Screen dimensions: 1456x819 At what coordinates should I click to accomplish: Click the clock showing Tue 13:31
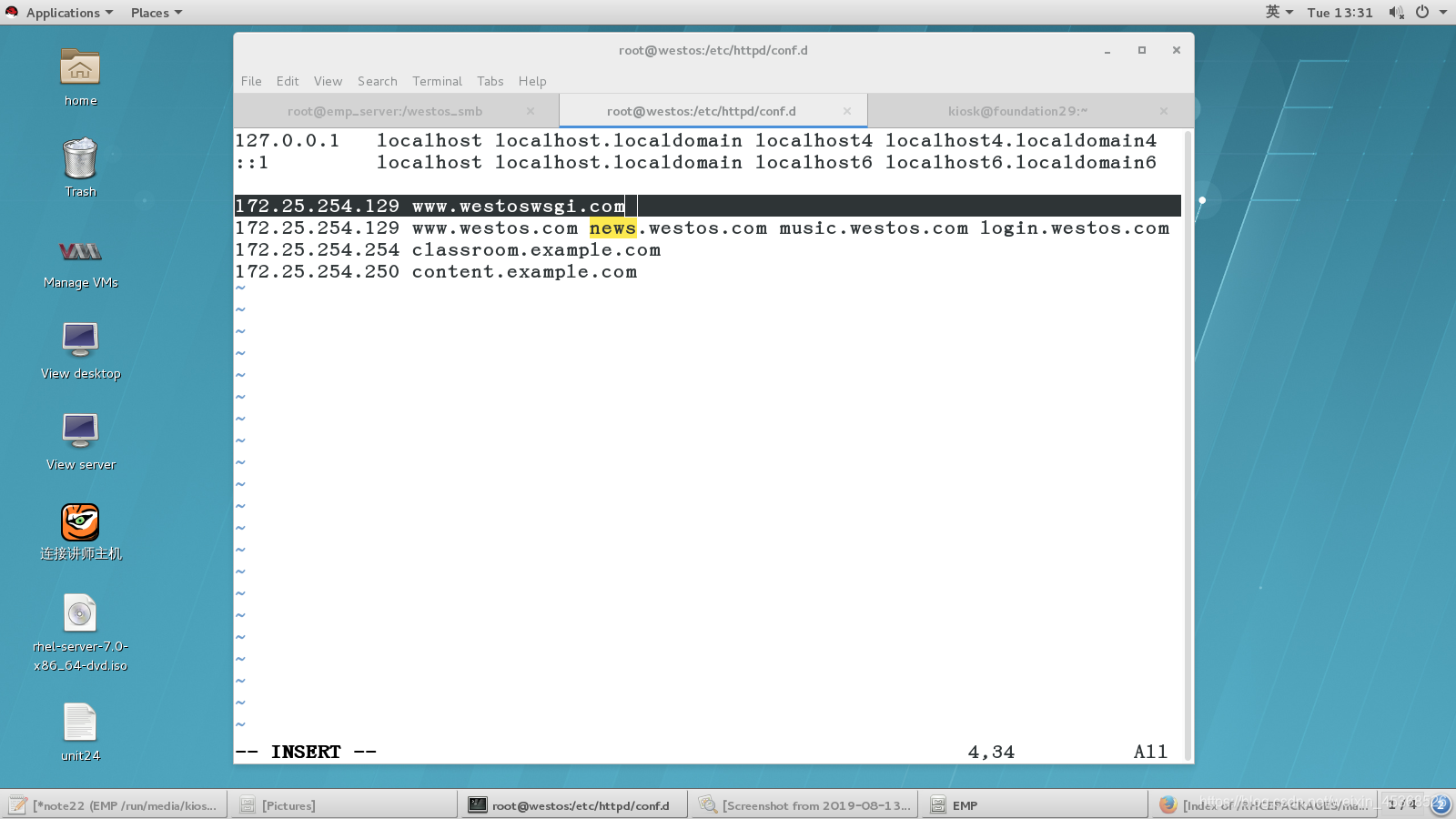click(1340, 13)
